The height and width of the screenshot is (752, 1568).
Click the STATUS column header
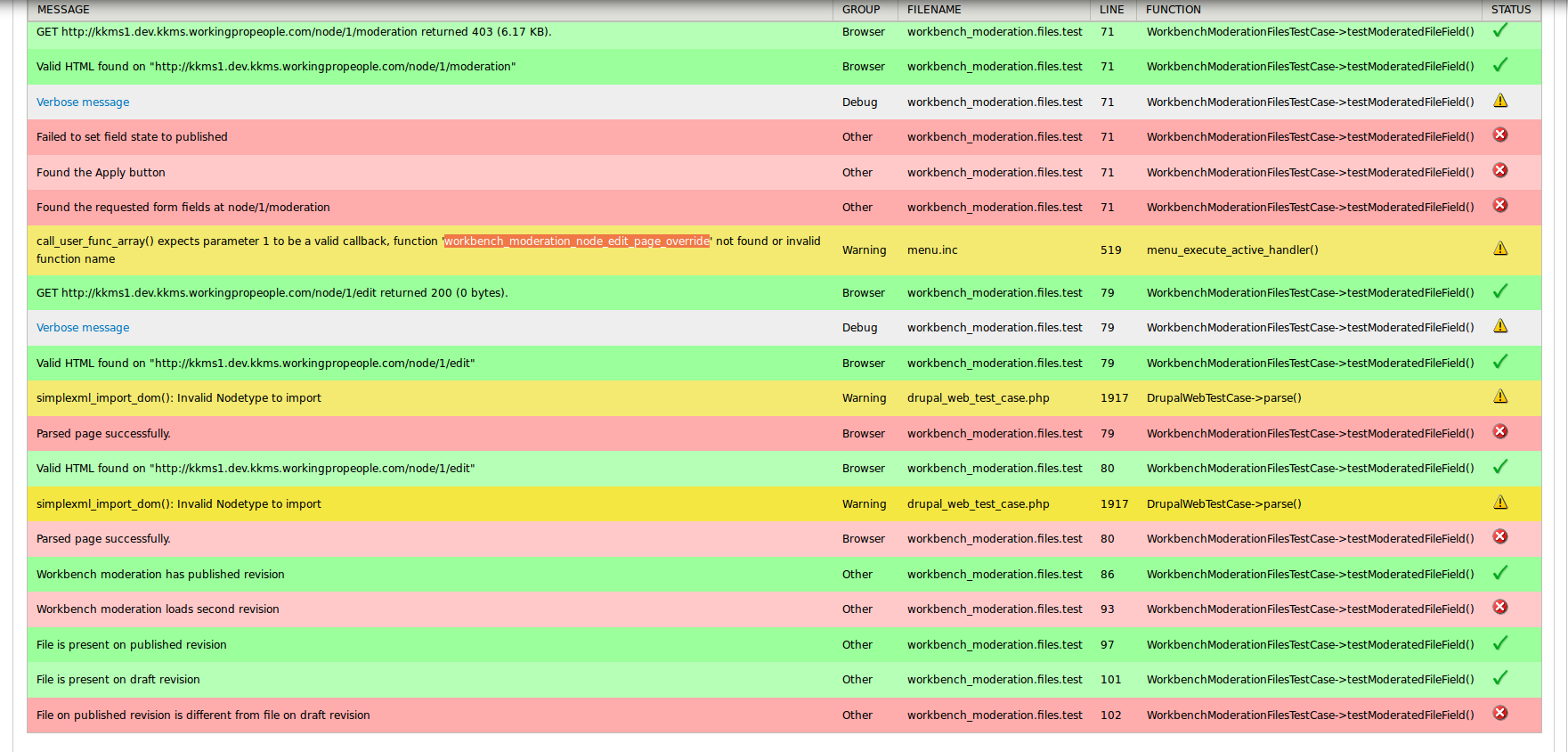coord(1511,10)
